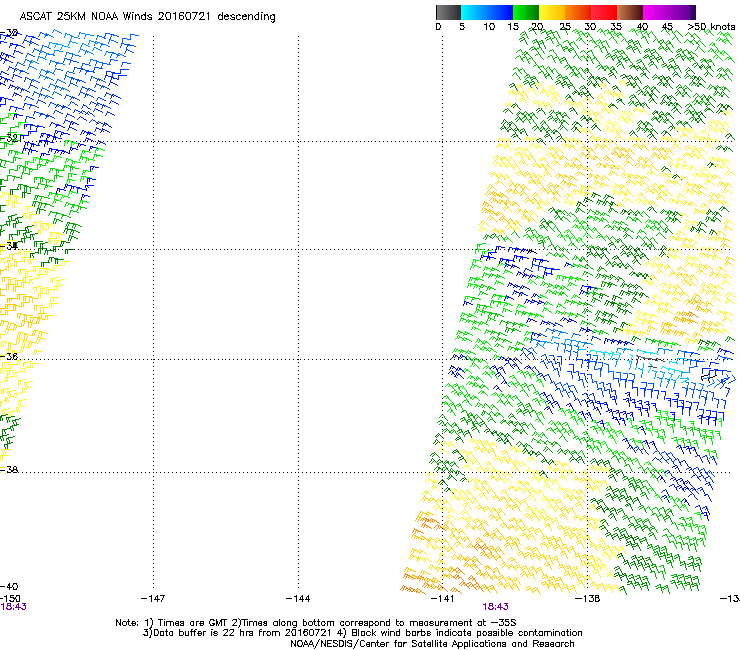Click the '>50 knots' legend label
Viewport: 740px width, 650px height.
point(711,27)
